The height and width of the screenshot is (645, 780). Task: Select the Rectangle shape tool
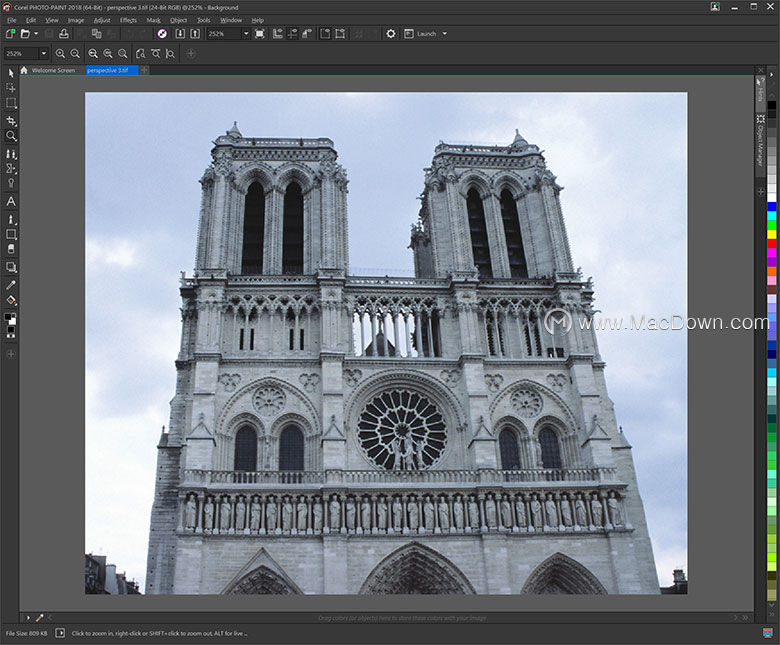(x=11, y=234)
